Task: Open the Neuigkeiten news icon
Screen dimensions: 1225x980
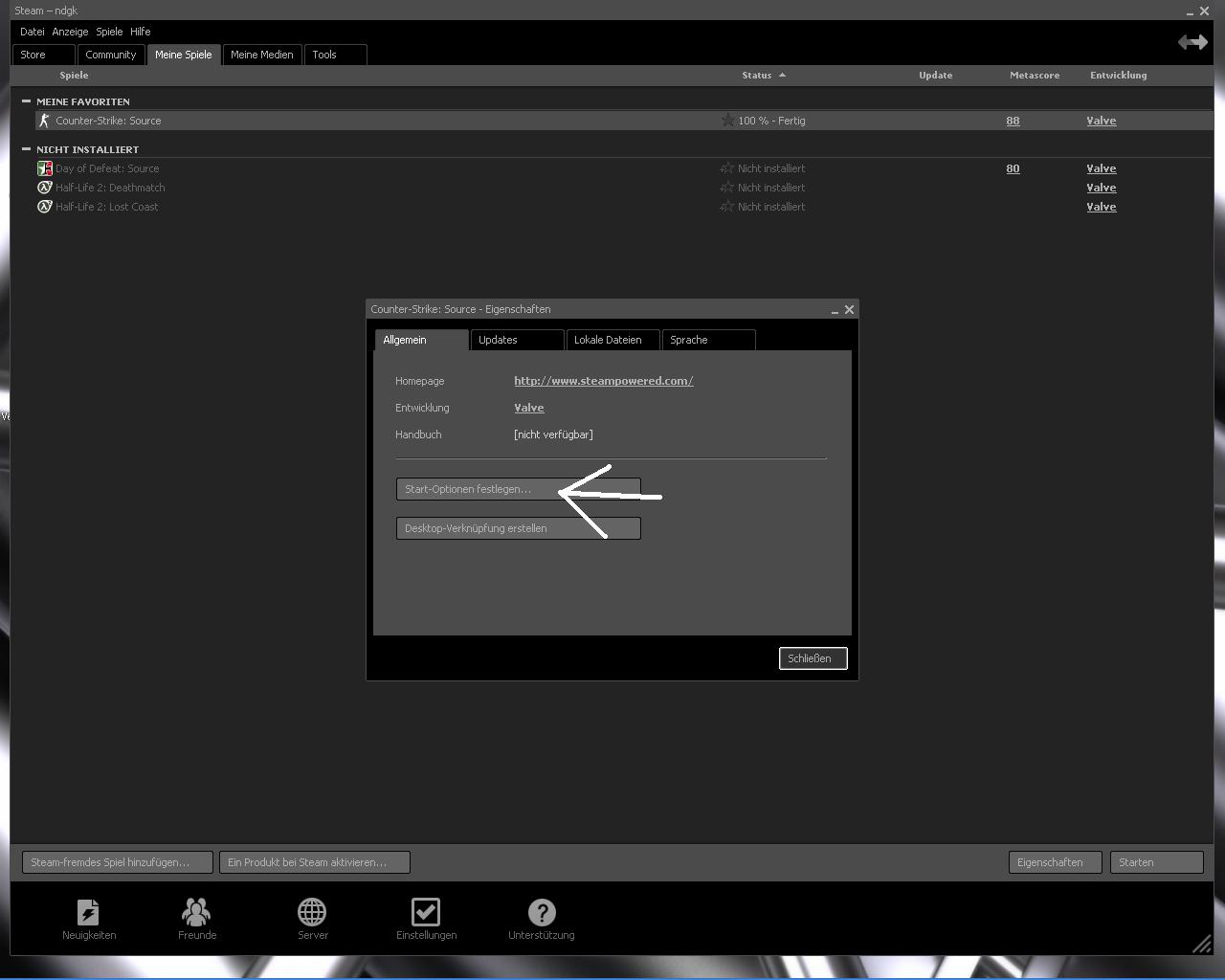Action: coord(88,913)
